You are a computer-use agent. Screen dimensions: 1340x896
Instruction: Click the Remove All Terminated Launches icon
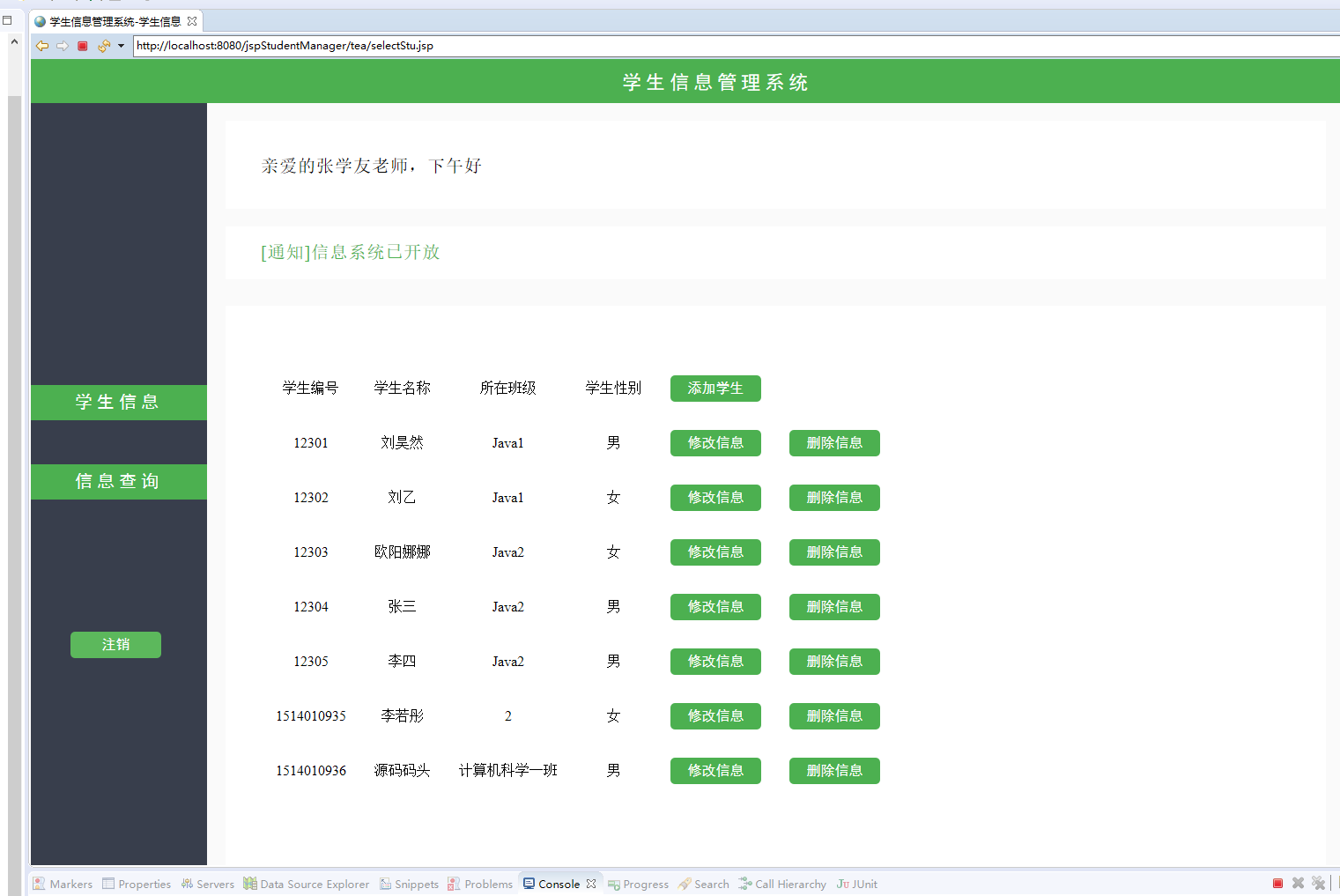tap(1319, 882)
